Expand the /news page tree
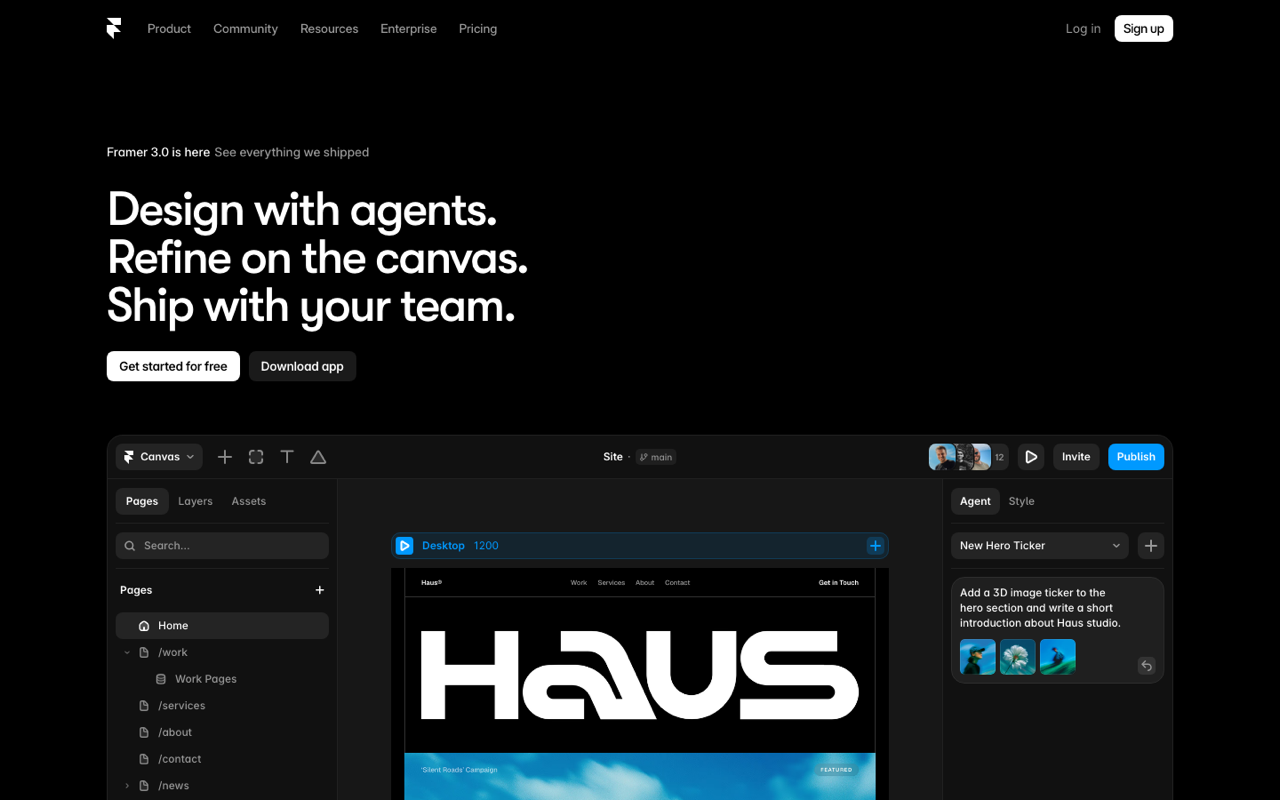Image resolution: width=1280 pixels, height=800 pixels. (127, 786)
